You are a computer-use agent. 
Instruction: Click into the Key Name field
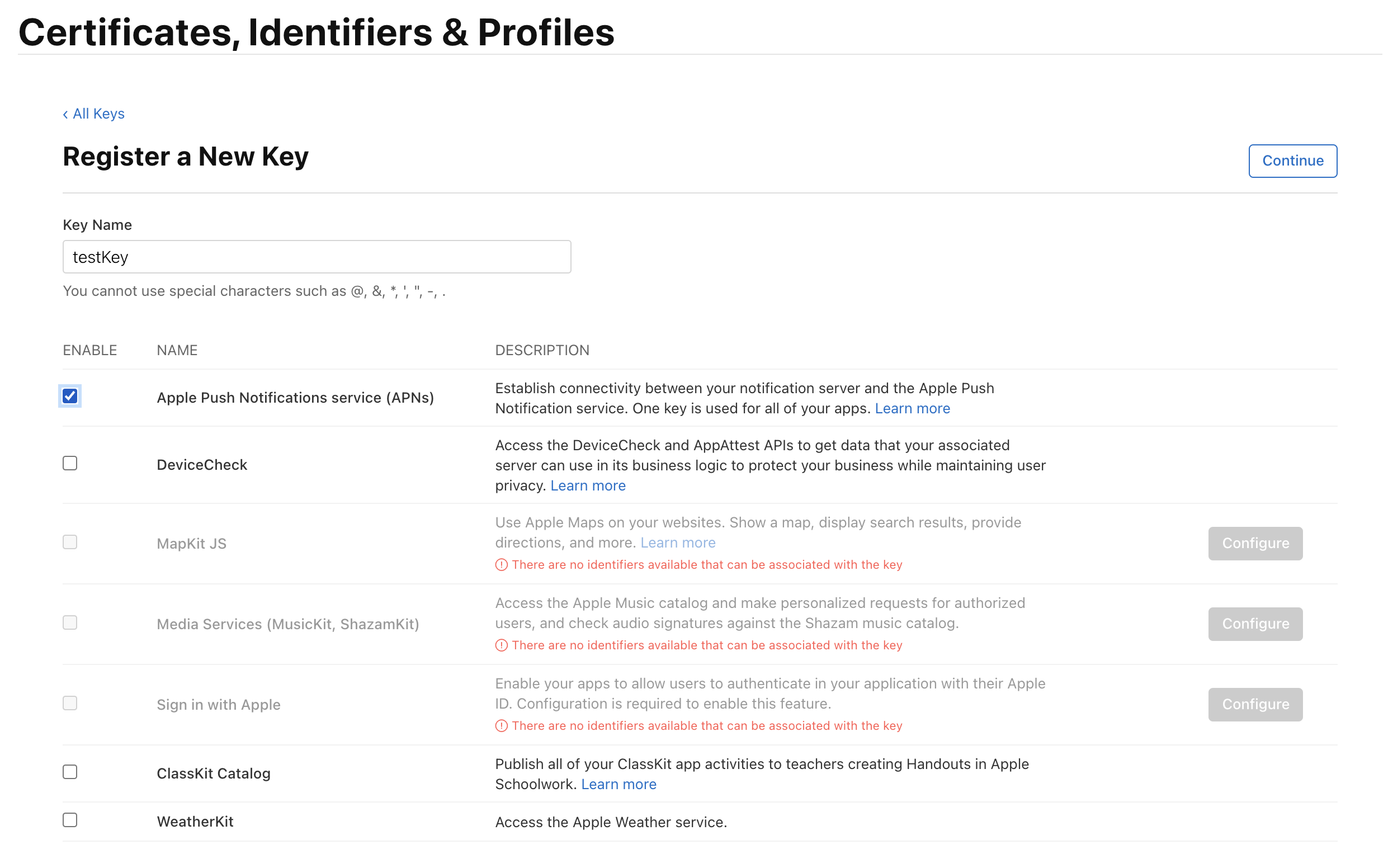pyautogui.click(x=317, y=257)
